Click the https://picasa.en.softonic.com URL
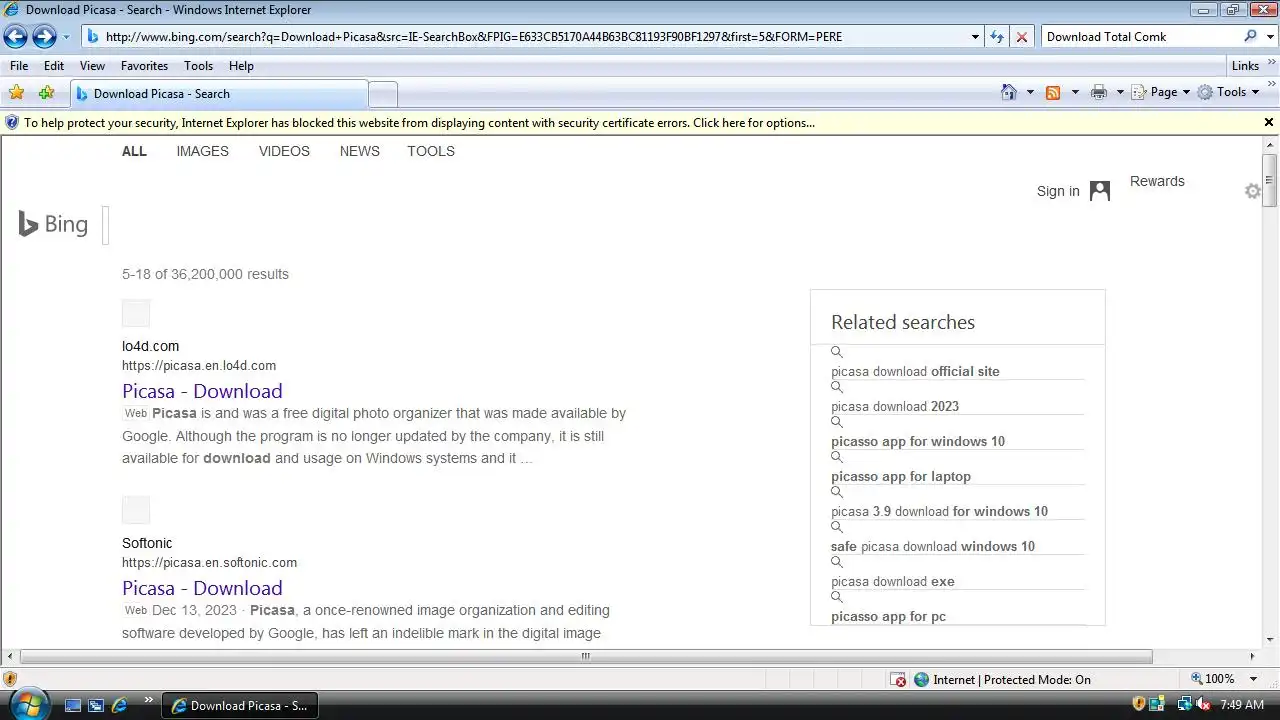 209,563
